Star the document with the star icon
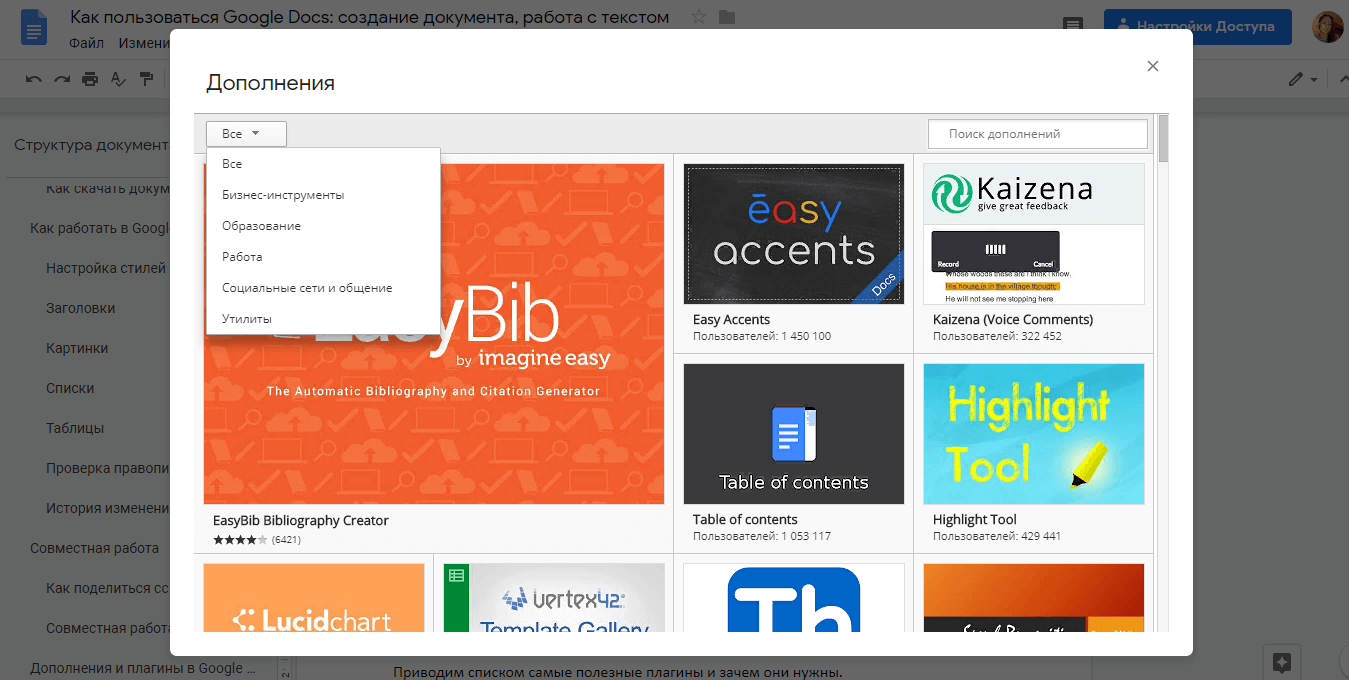 tap(699, 17)
